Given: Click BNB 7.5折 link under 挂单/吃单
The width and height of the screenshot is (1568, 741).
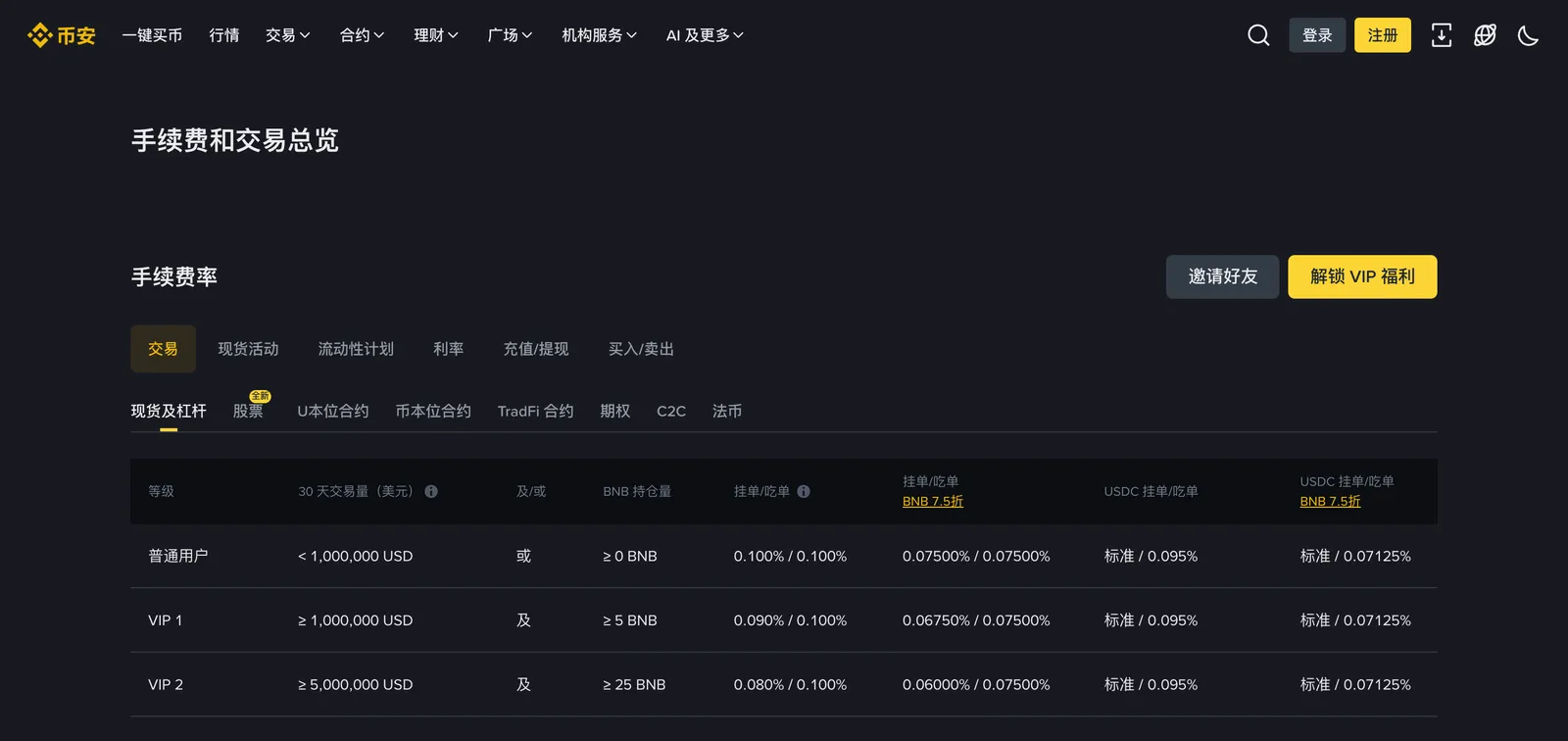Looking at the screenshot, I should tap(933, 501).
